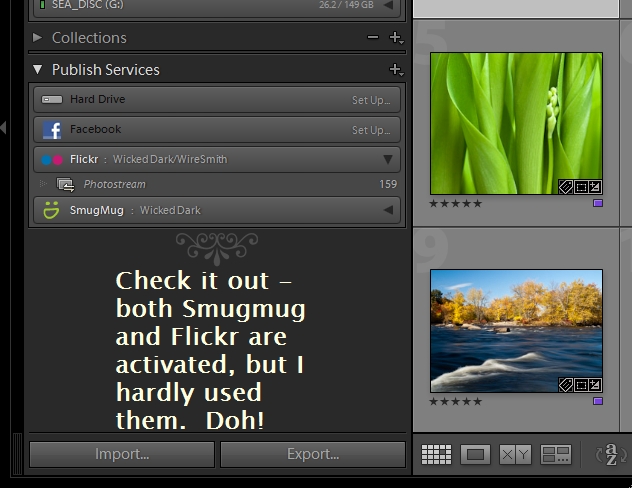Open Survey view

556,455
